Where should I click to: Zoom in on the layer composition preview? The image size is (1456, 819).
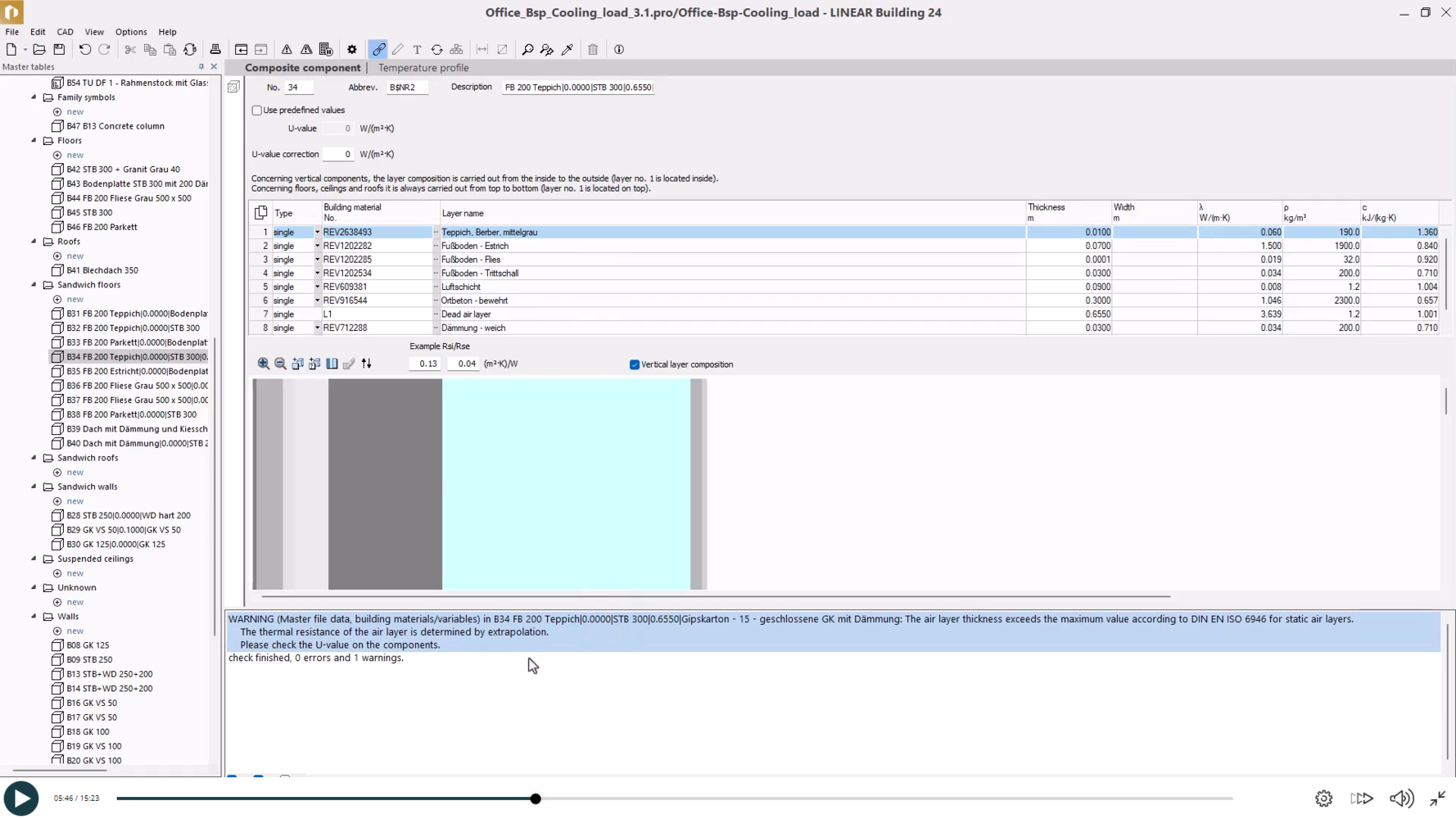coord(264,364)
